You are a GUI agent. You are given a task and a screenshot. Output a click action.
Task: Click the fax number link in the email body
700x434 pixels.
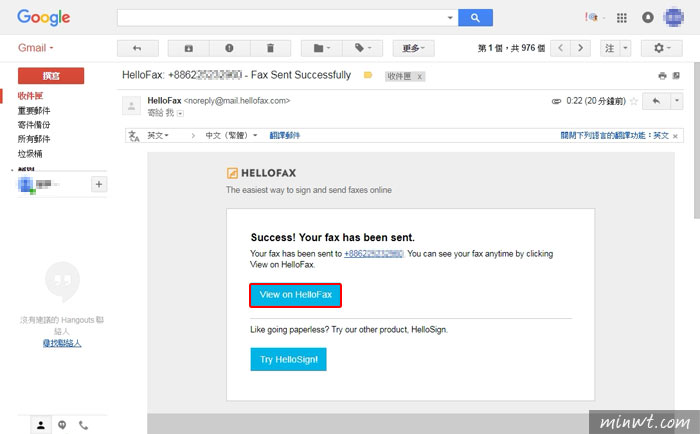click(374, 254)
